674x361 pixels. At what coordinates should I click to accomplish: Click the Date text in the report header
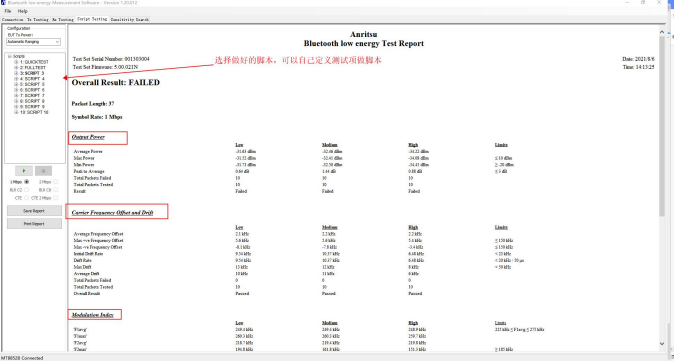[x=638, y=59]
